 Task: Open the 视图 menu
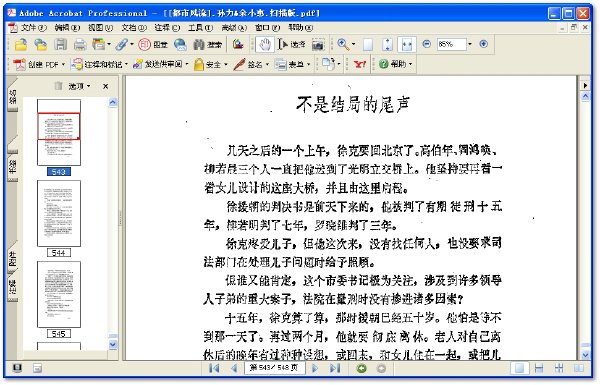pos(100,28)
